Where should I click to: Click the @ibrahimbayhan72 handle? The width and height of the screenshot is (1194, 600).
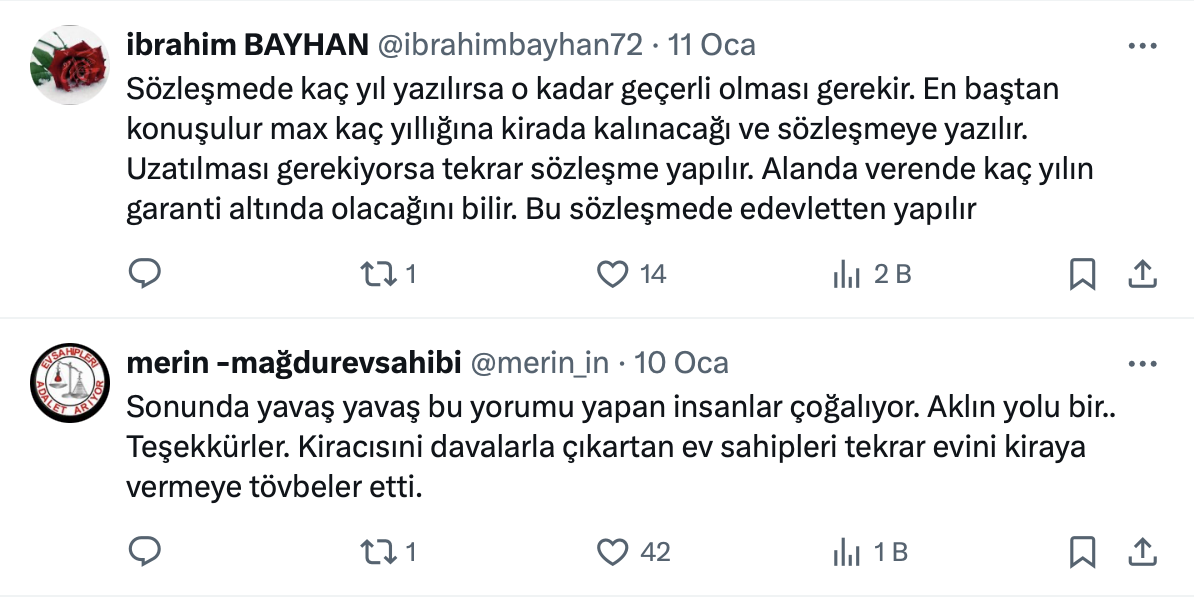(509, 45)
